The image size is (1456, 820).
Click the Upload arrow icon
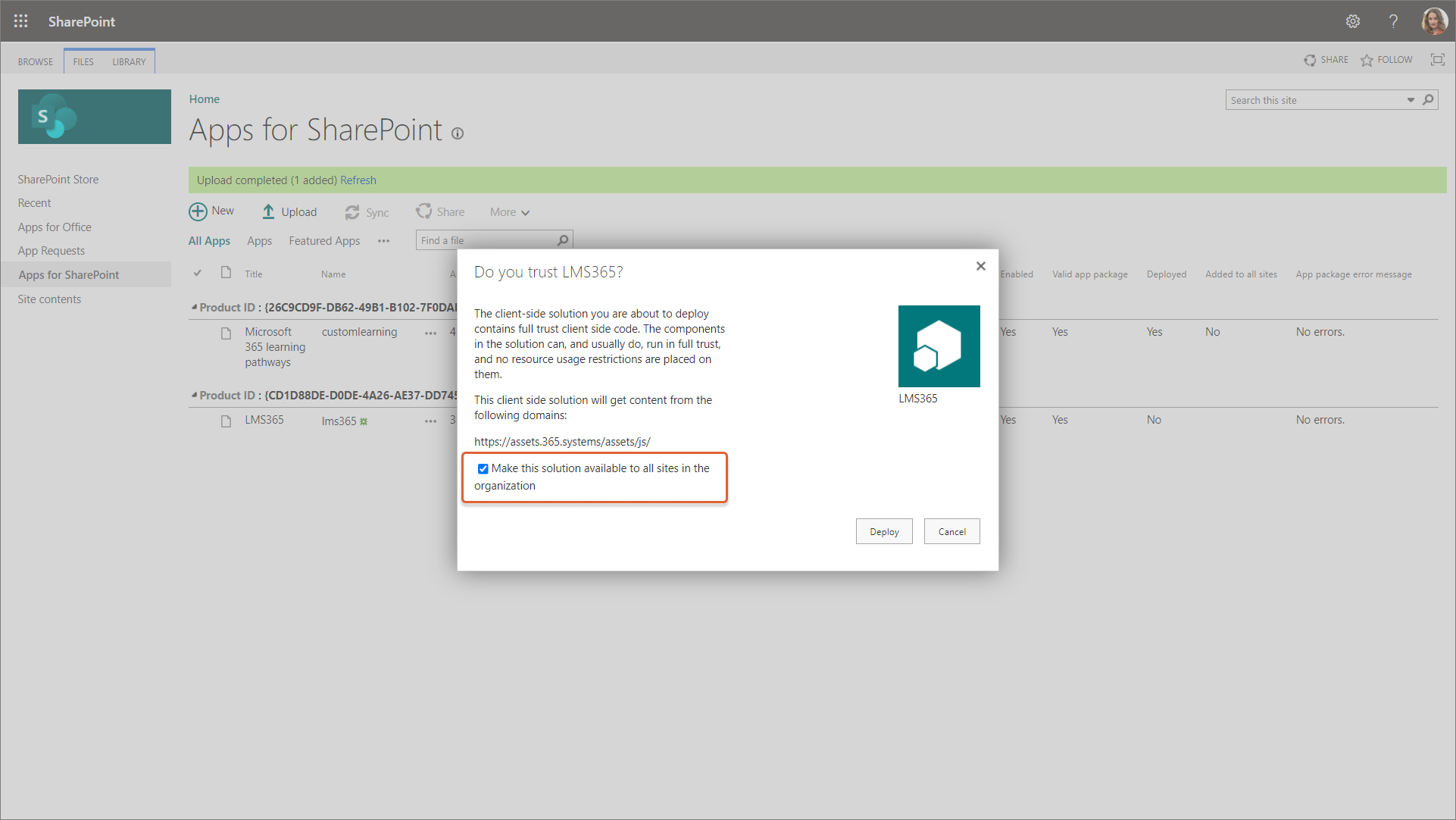[x=268, y=212]
